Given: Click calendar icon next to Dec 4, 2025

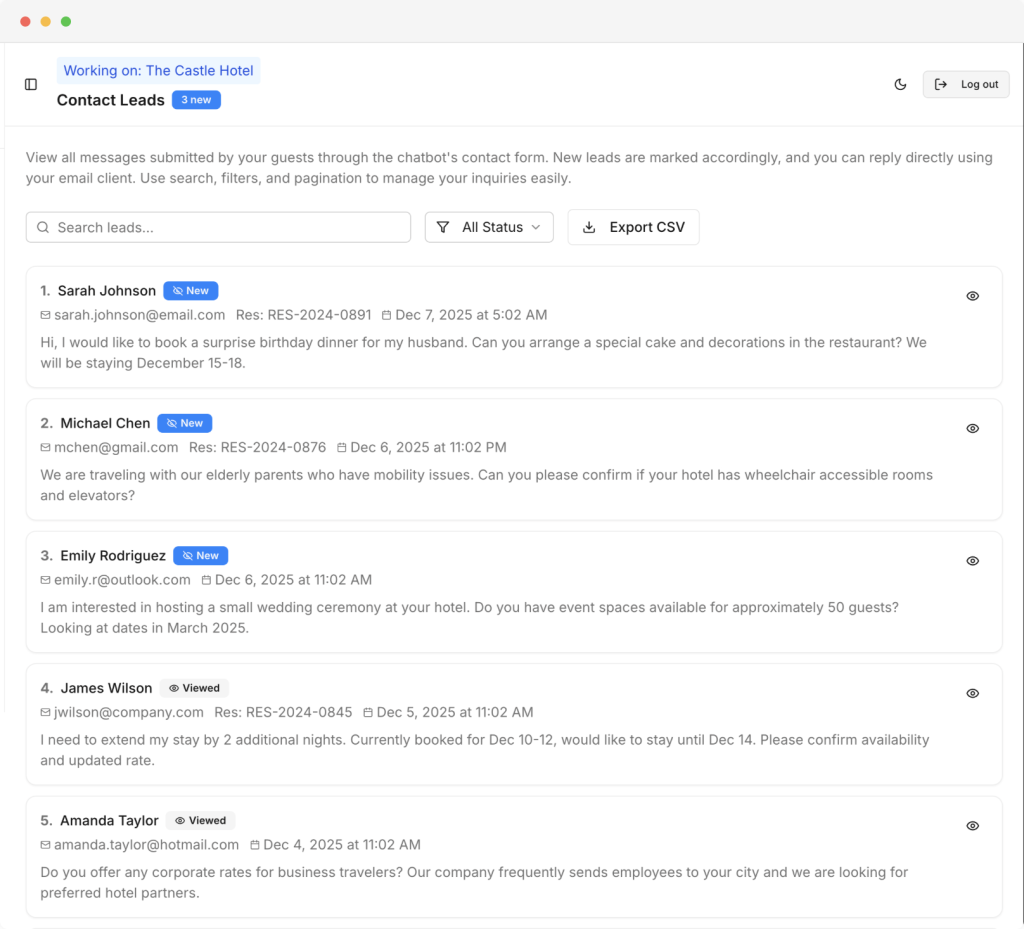Looking at the screenshot, I should pyautogui.click(x=255, y=845).
